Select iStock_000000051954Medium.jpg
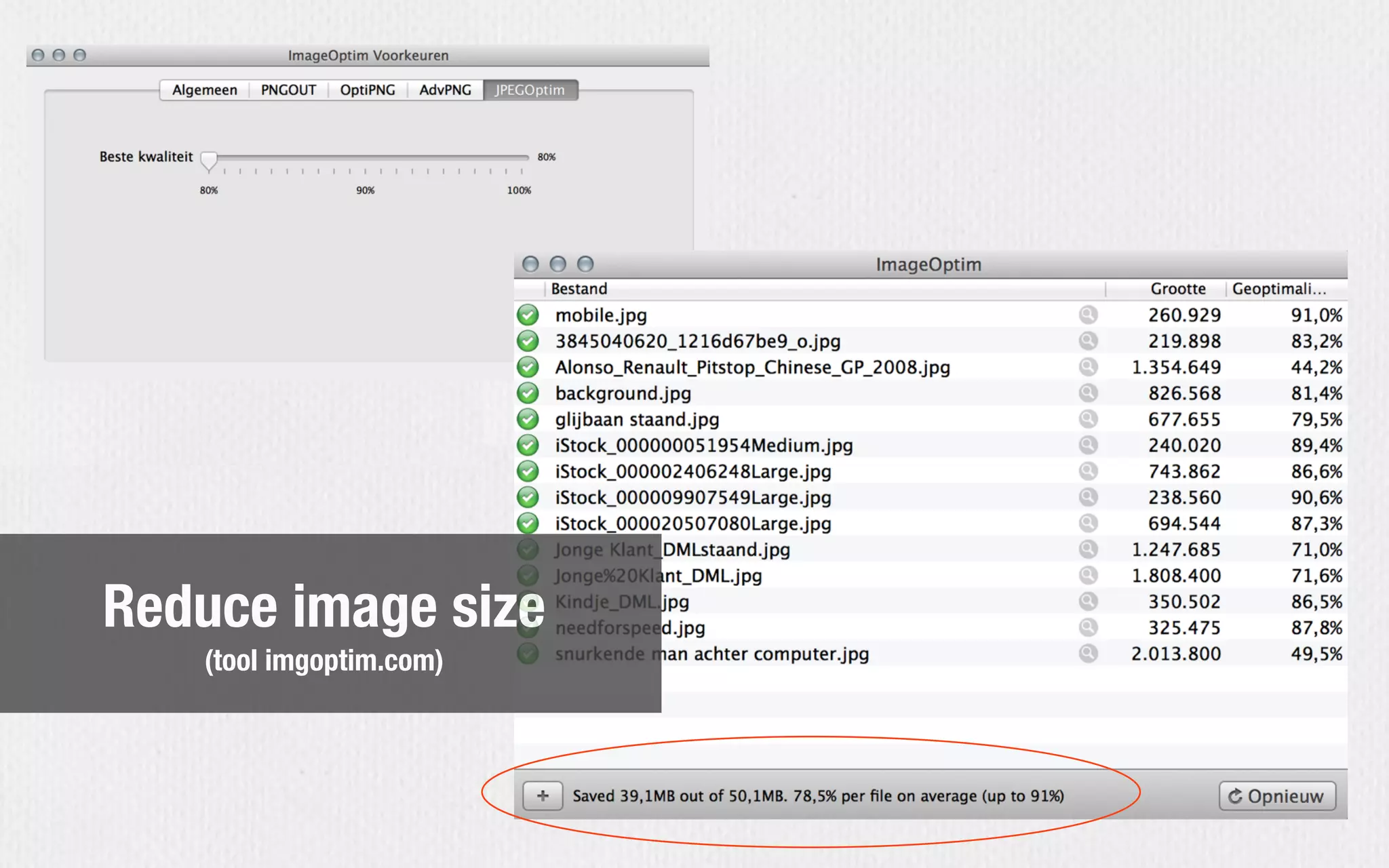Viewport: 1389px width, 868px height. pos(931,446)
